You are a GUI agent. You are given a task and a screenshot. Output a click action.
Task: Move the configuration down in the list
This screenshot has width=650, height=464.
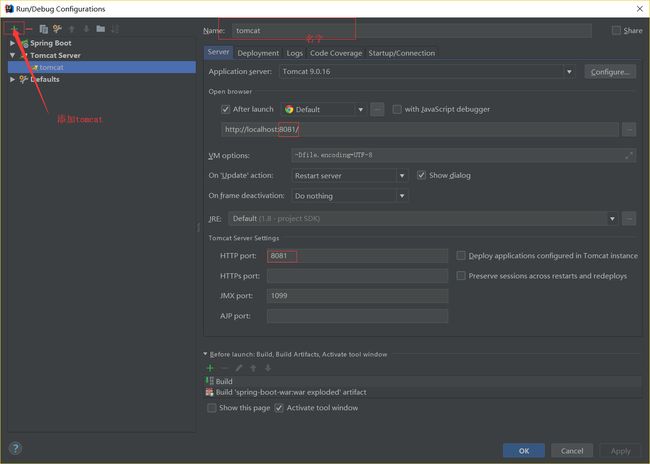pos(86,29)
